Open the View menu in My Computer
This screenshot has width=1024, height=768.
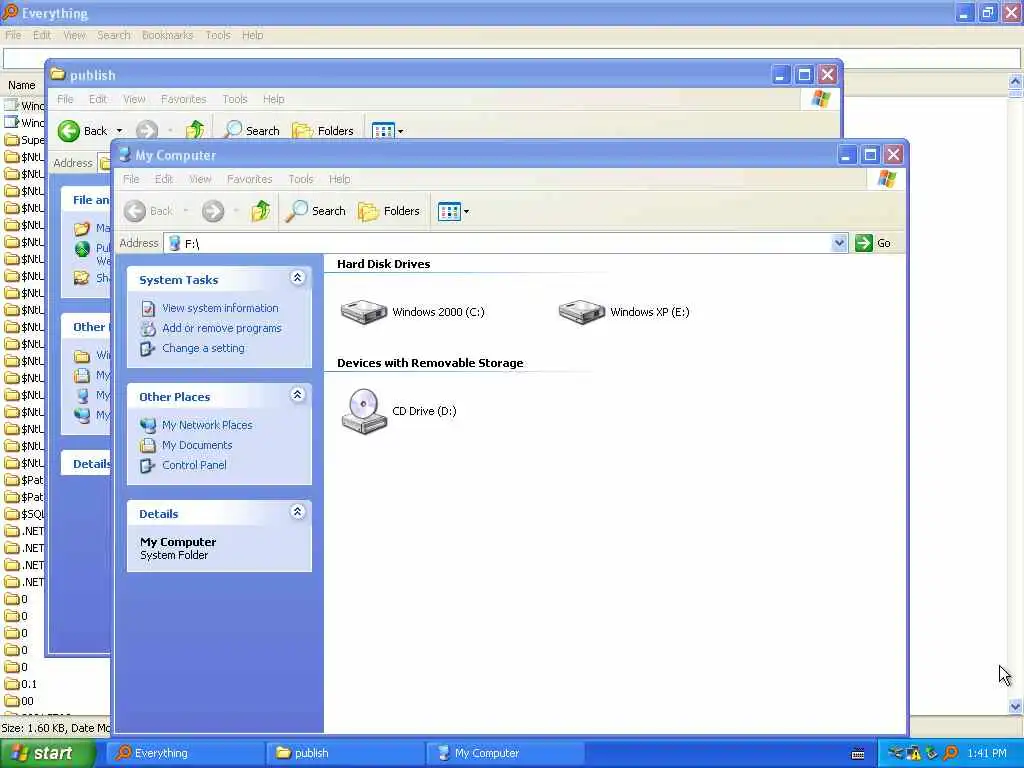pyautogui.click(x=200, y=179)
